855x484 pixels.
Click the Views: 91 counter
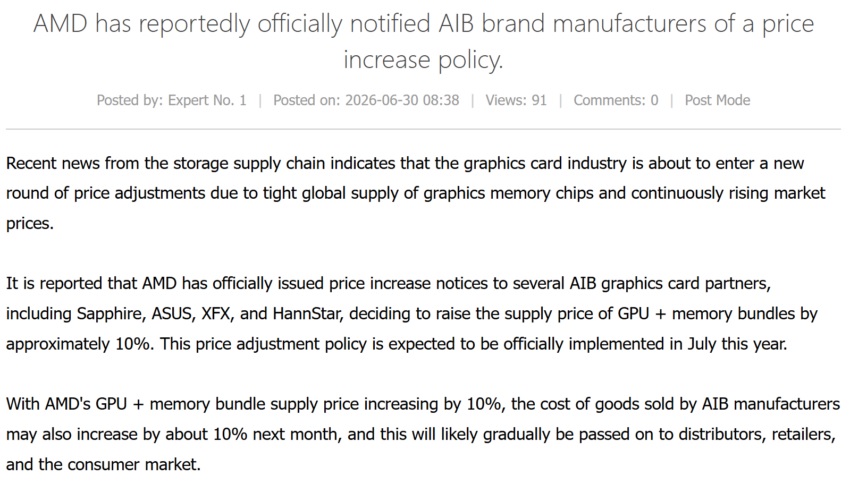pos(516,100)
